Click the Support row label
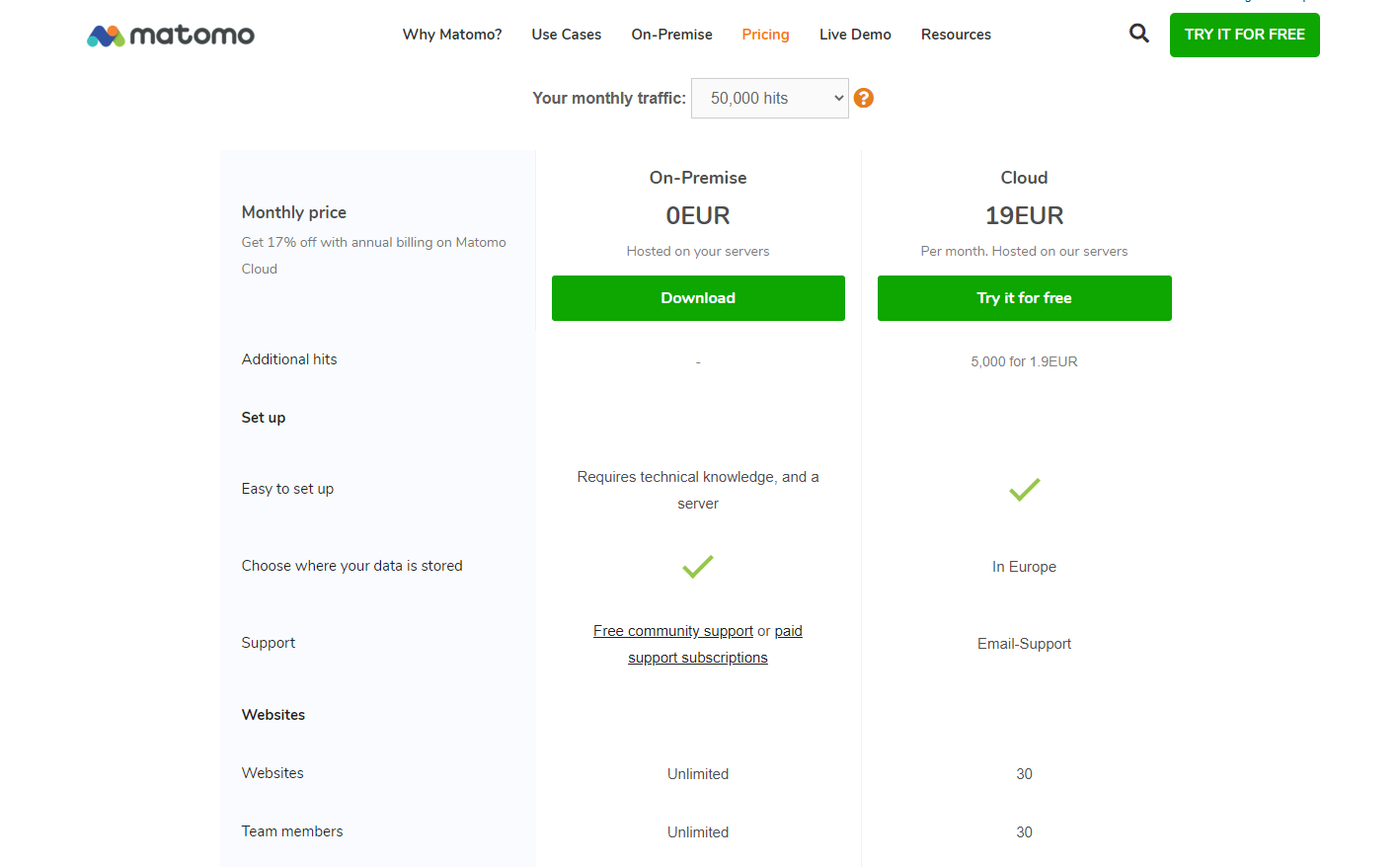The image size is (1400, 867). 269,643
